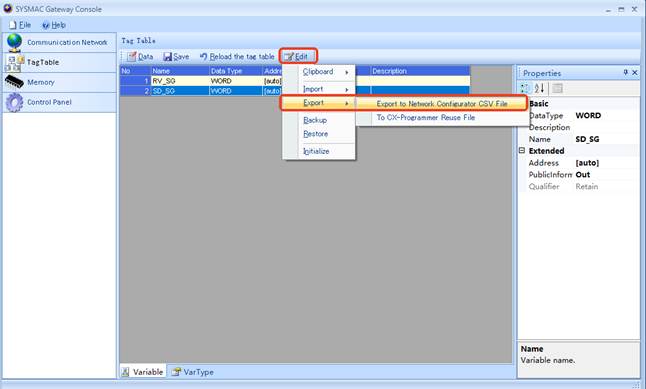Click the Description property field
Viewport: 646px width, 389px height.
point(606,127)
